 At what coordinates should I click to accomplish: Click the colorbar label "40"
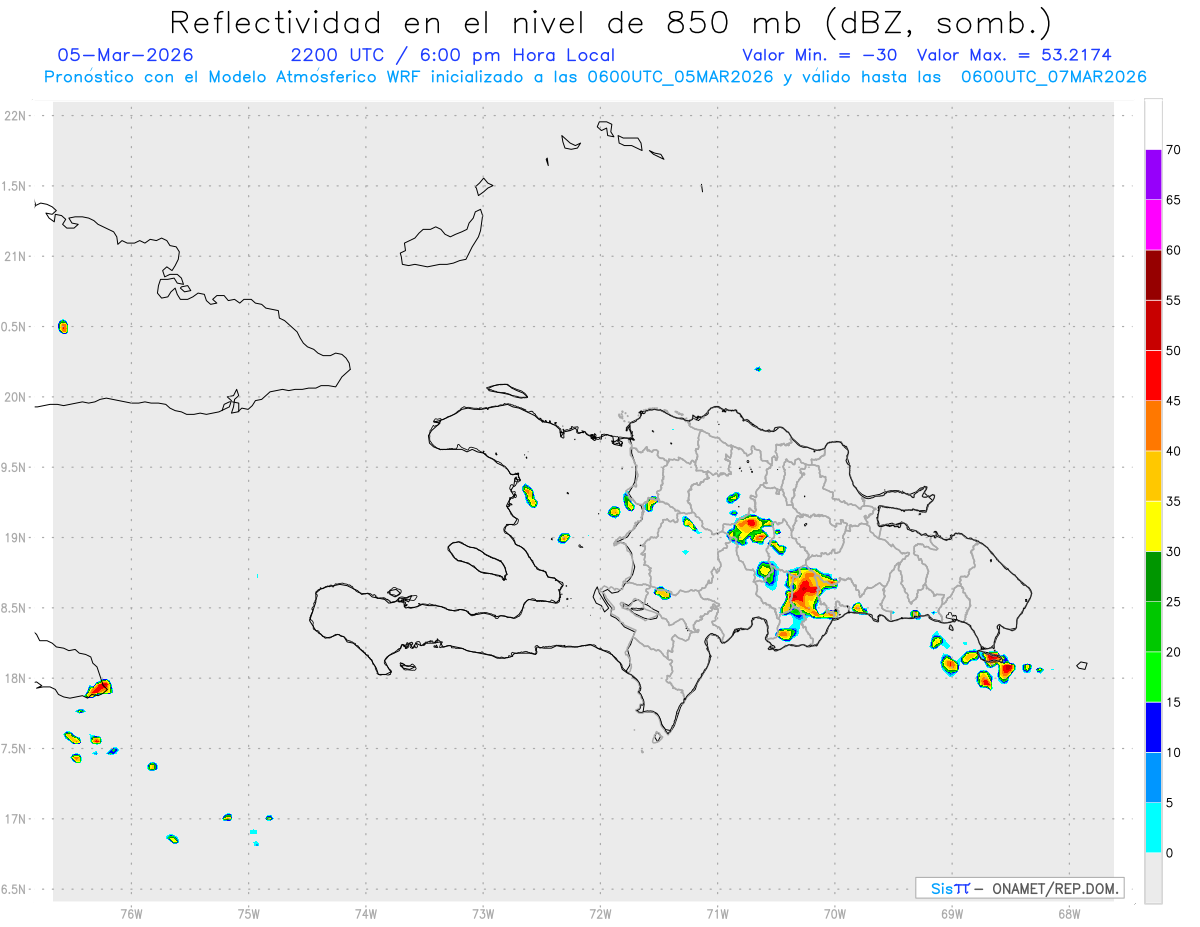click(x=1173, y=451)
